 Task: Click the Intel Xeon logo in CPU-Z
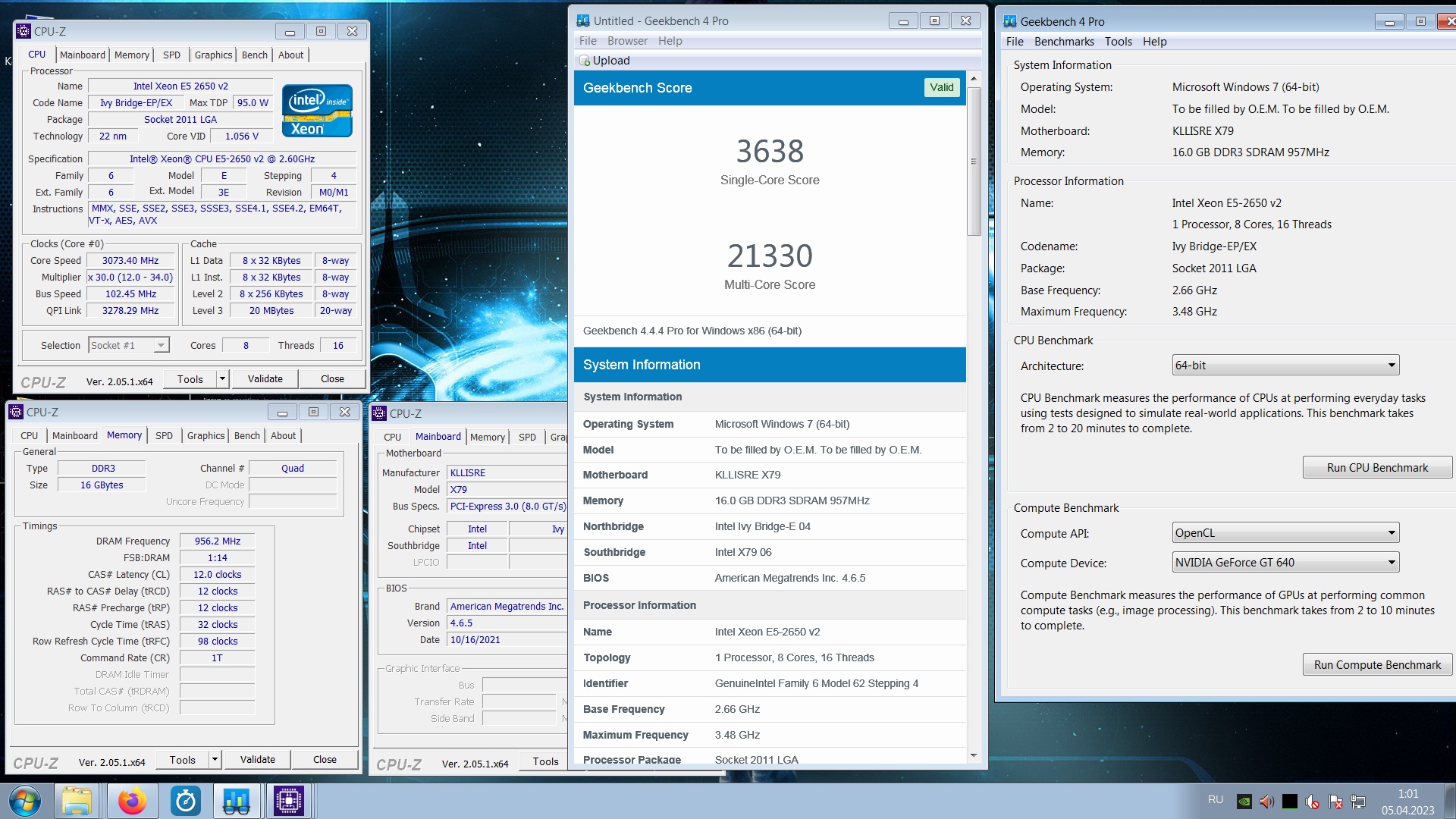(x=317, y=111)
